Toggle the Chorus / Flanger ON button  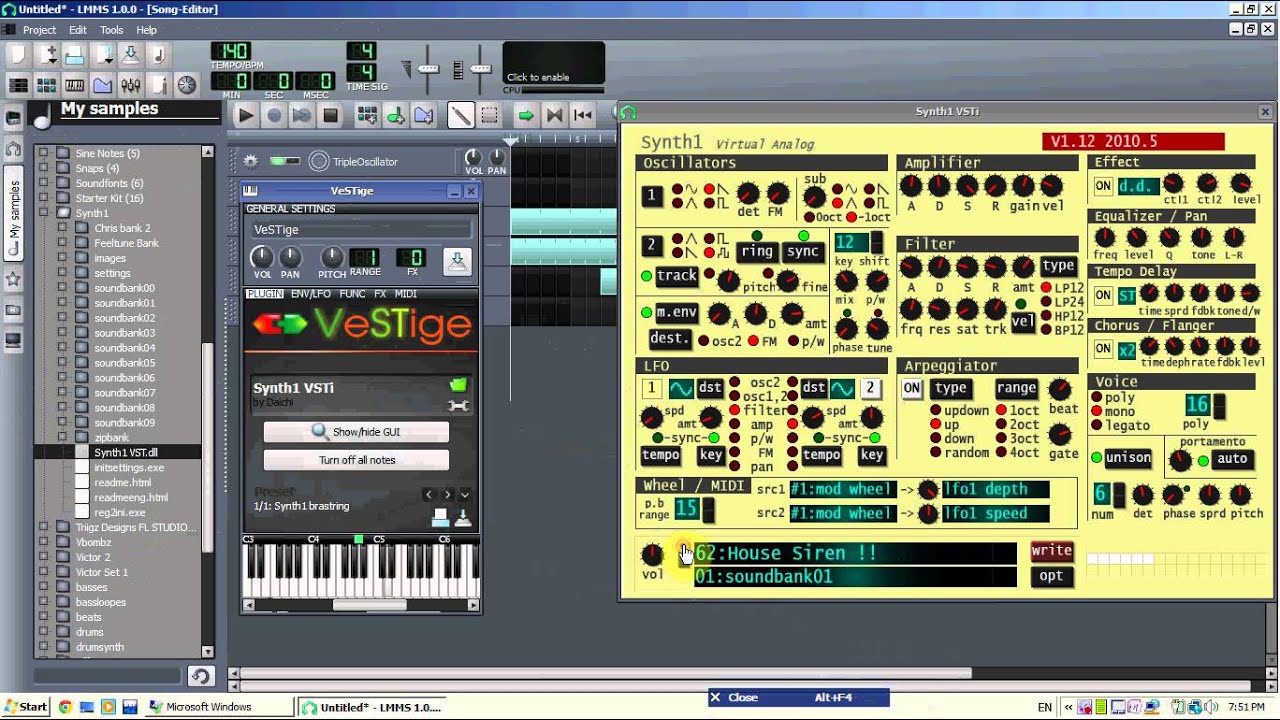1103,349
